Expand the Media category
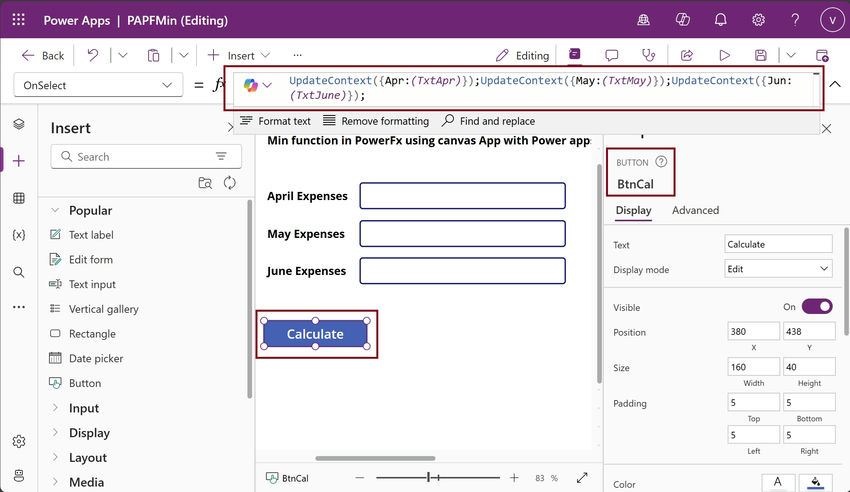Viewport: 850px width, 492px height. 55,482
